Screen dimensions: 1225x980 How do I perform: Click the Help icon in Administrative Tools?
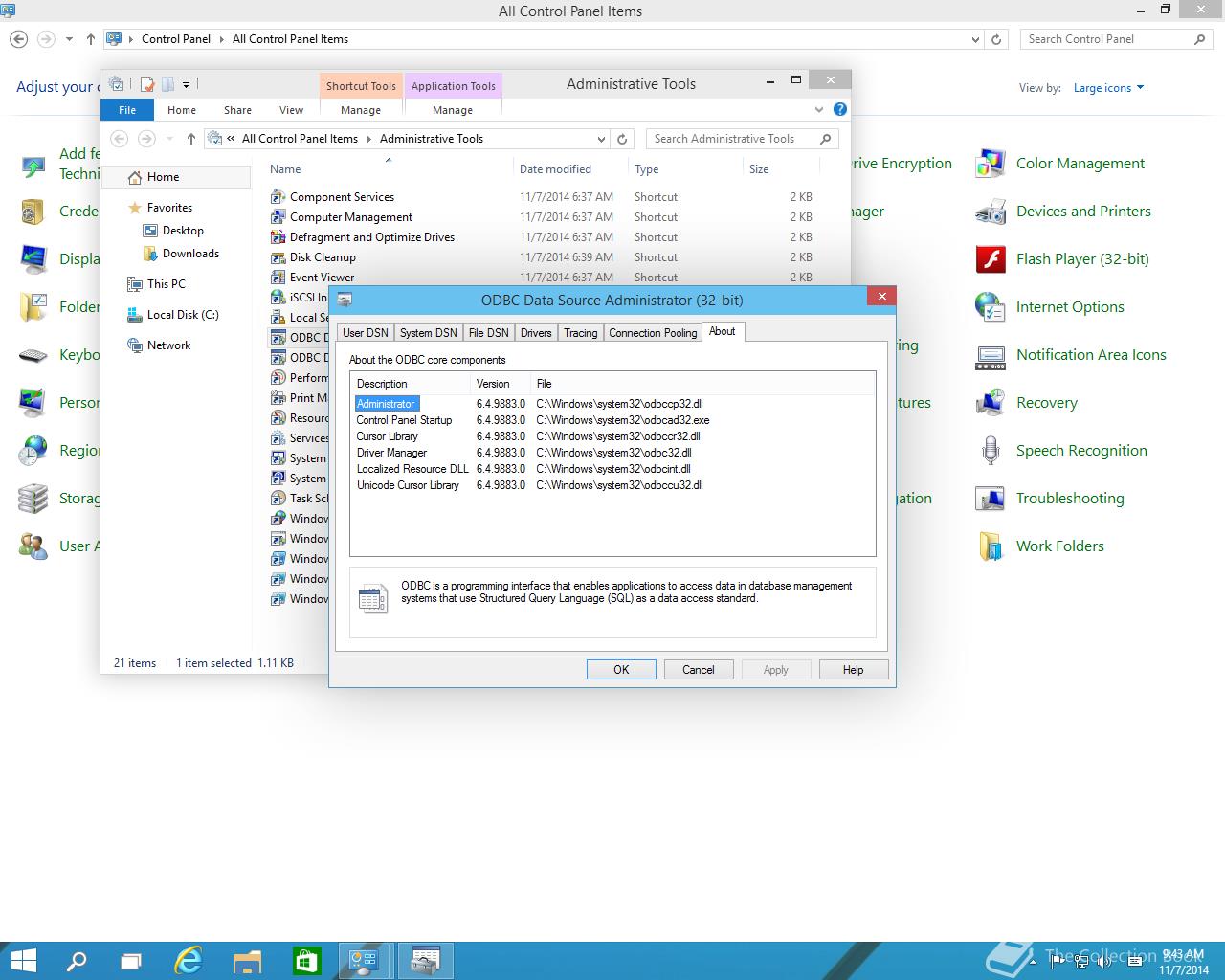coord(839,110)
